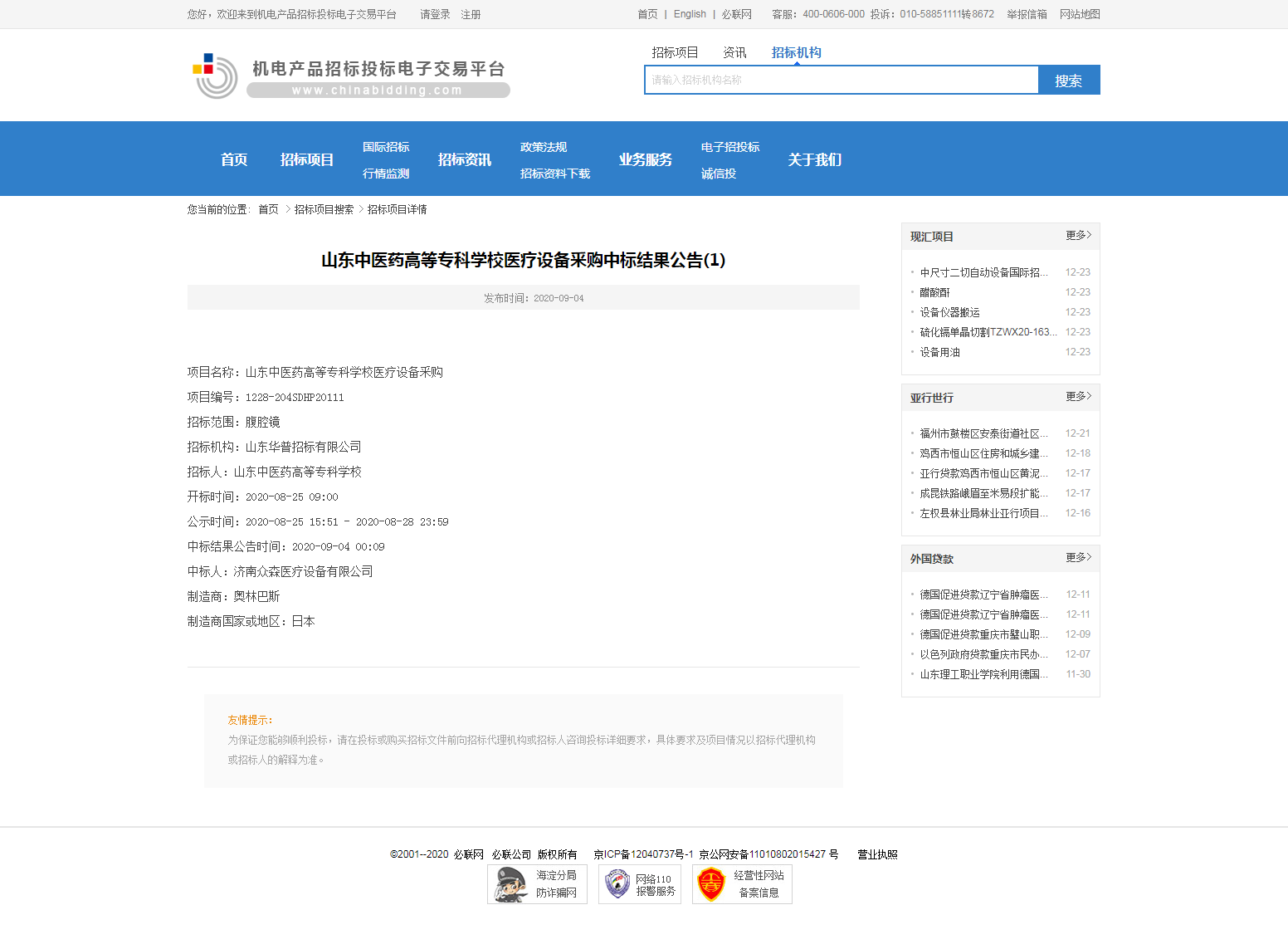Switch the site to English

pyautogui.click(x=690, y=14)
